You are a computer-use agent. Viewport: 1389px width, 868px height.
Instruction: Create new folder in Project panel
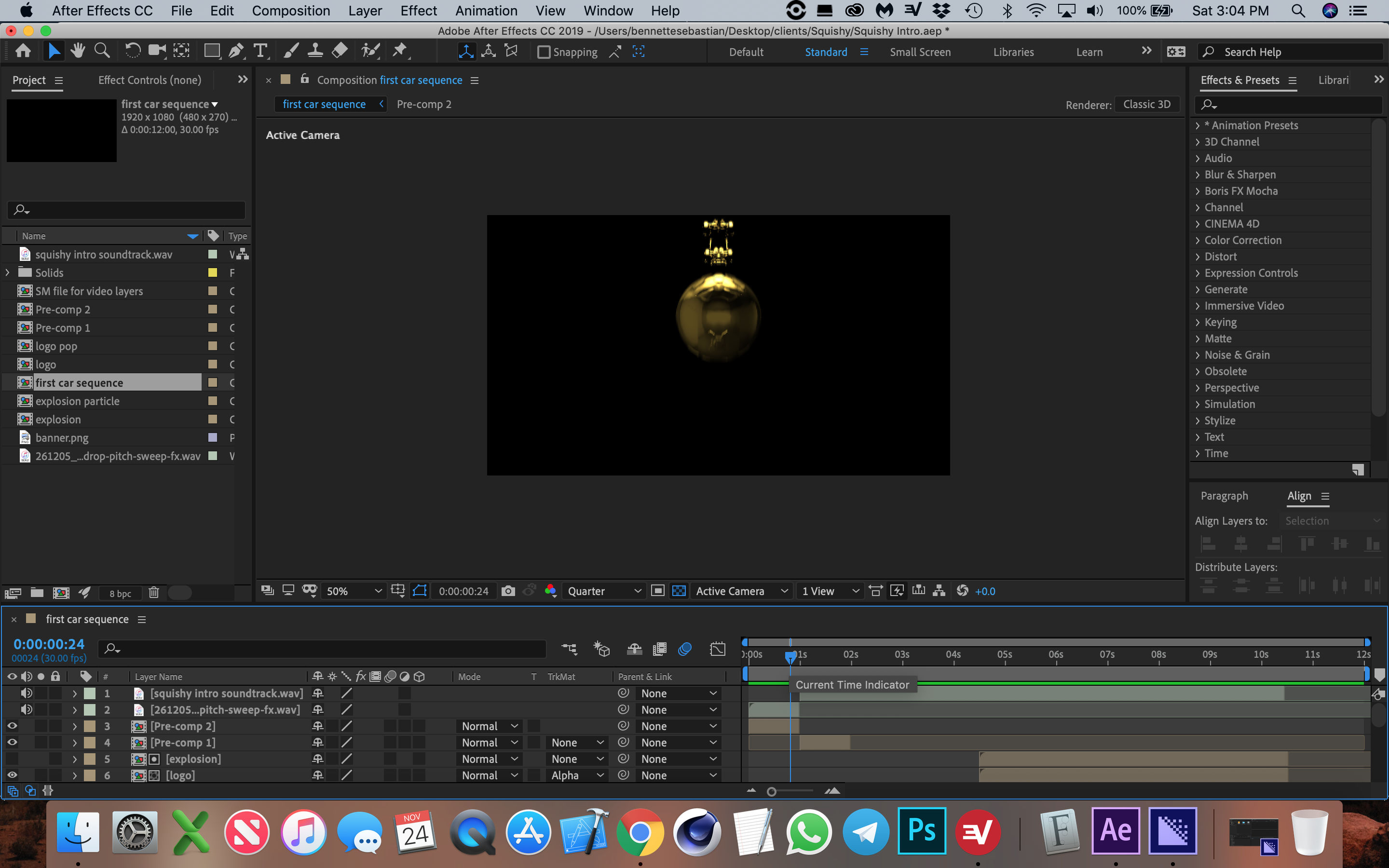[x=37, y=593]
